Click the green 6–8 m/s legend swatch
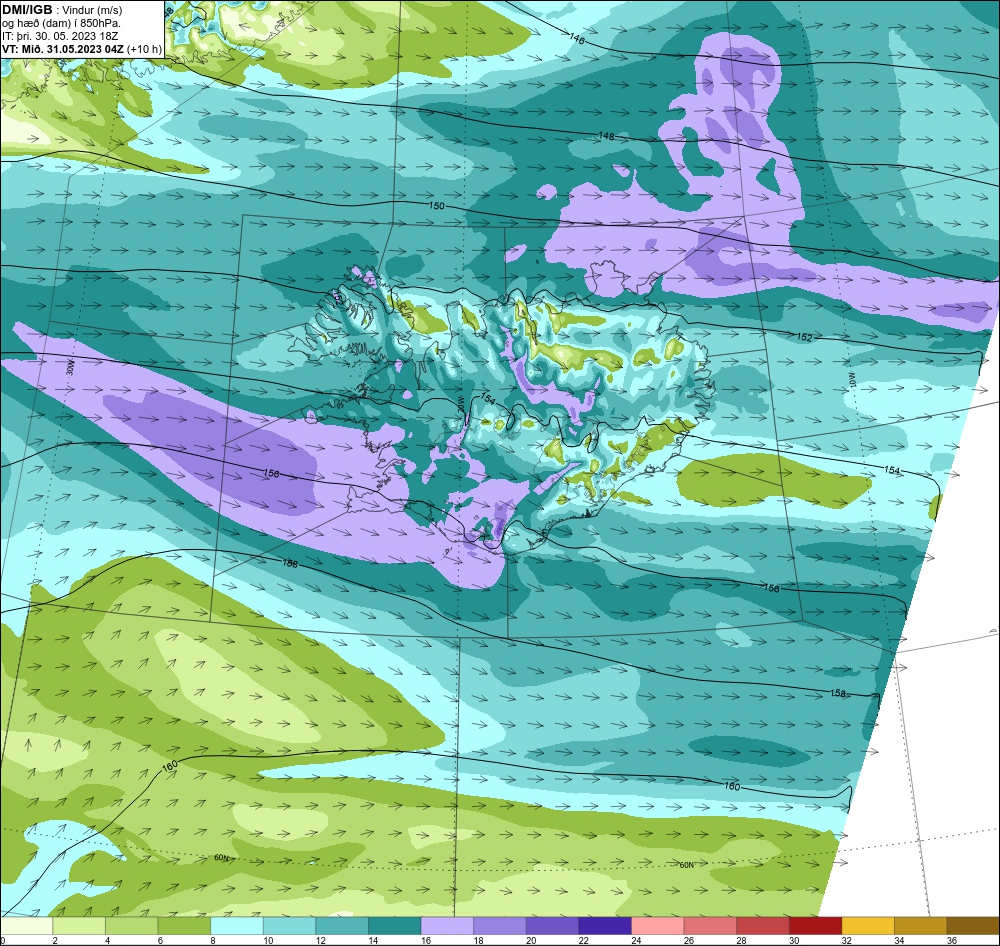1000x946 pixels. point(184,926)
